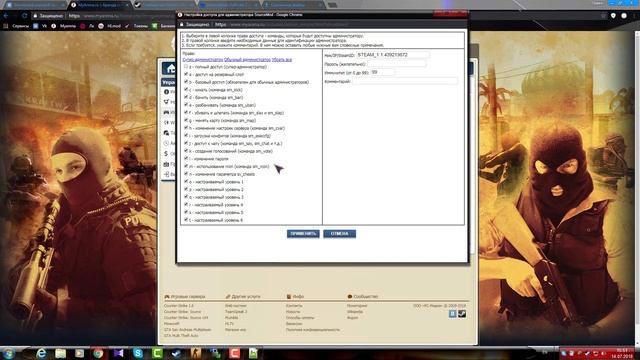
Task: Launch Counter-Strike icon in the taskbar
Action: coord(196,353)
